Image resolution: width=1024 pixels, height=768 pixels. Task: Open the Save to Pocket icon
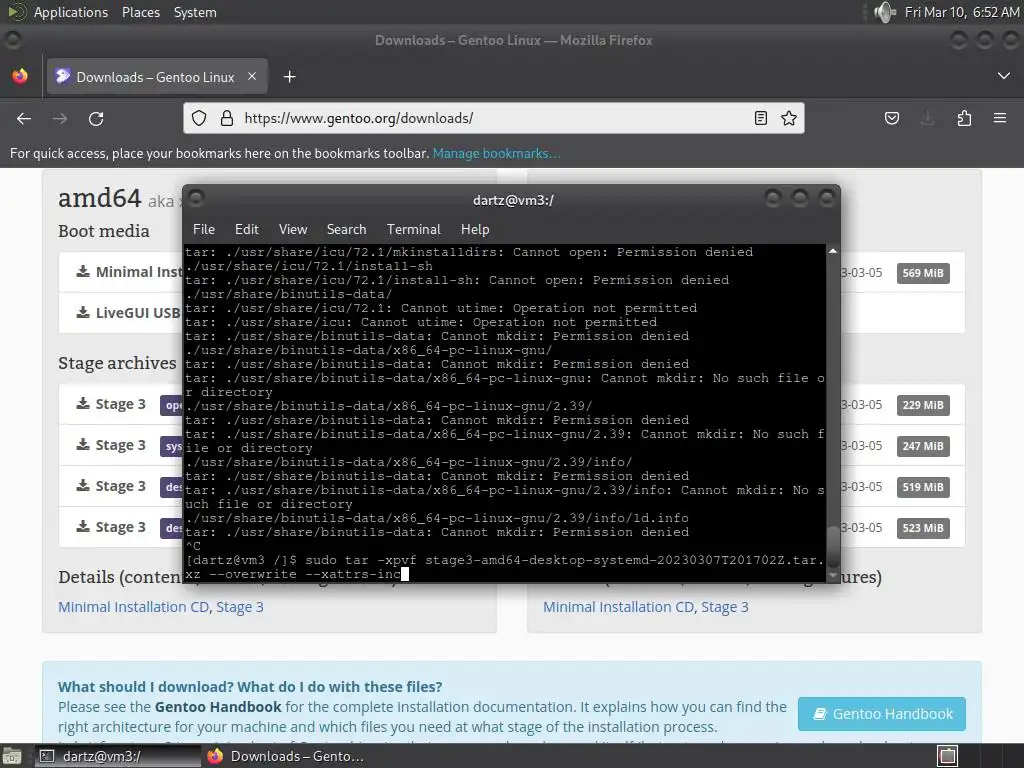click(891, 118)
